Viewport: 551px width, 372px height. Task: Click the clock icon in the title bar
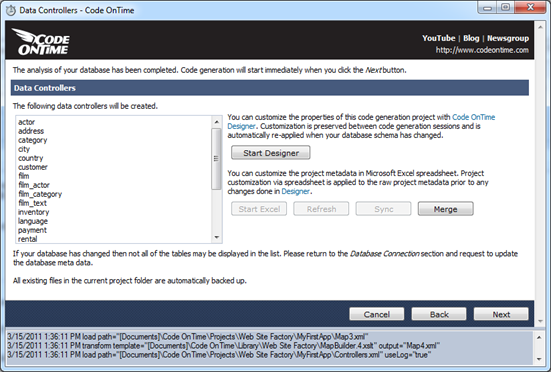click(11, 11)
